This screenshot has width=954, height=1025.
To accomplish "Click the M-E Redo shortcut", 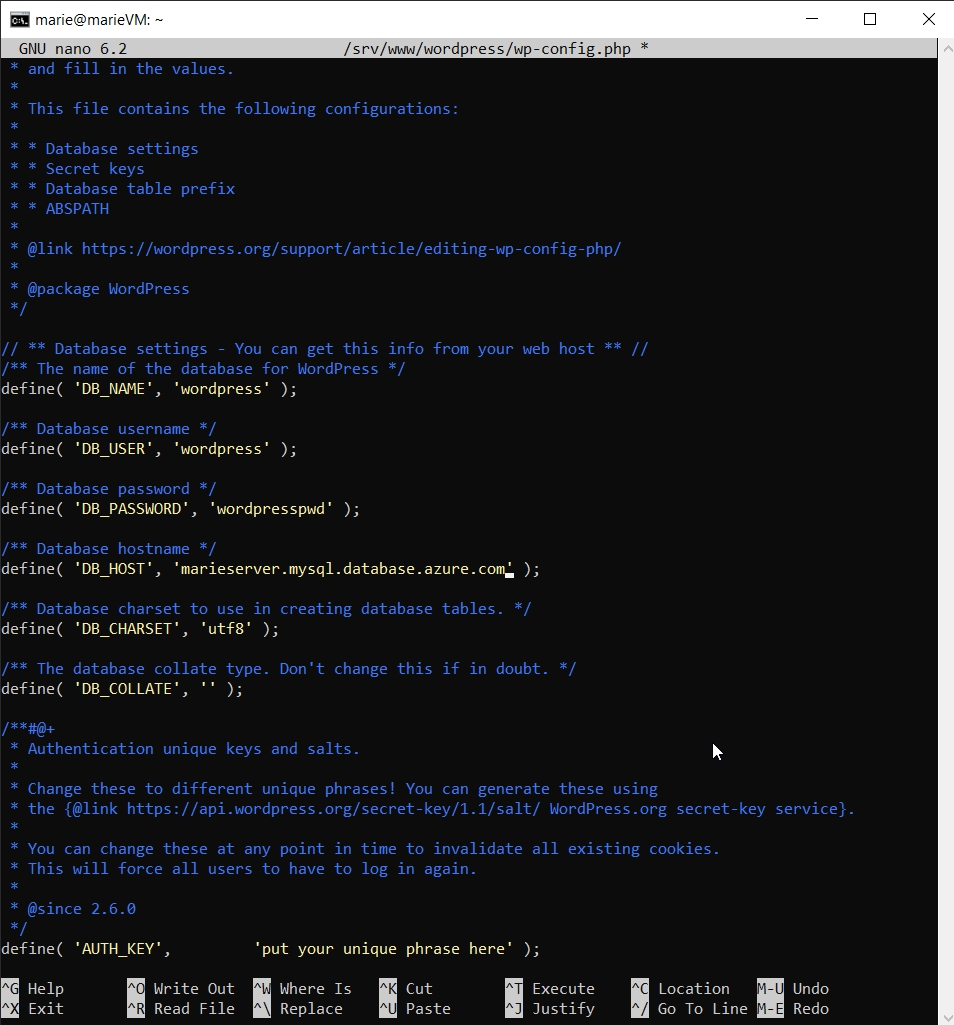I will click(793, 1009).
